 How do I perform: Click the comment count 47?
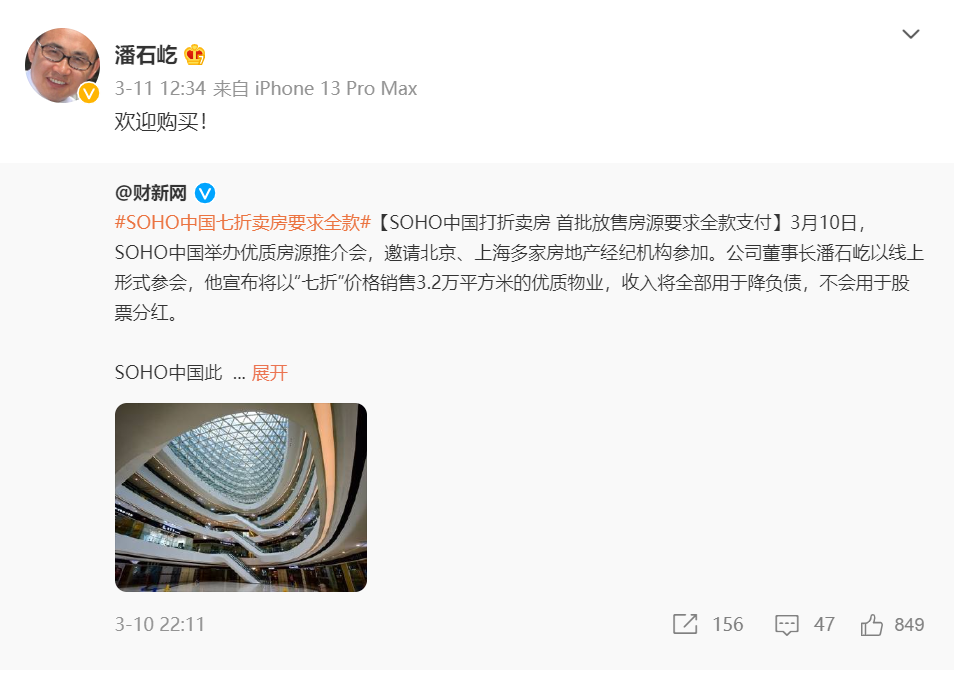(824, 624)
